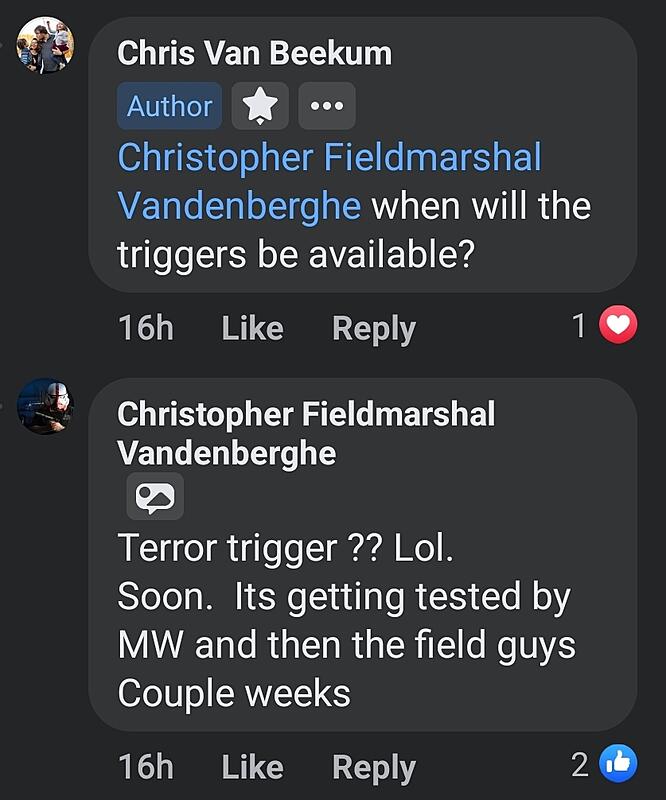Click the conversation starter speech-bubble badge

(155, 496)
